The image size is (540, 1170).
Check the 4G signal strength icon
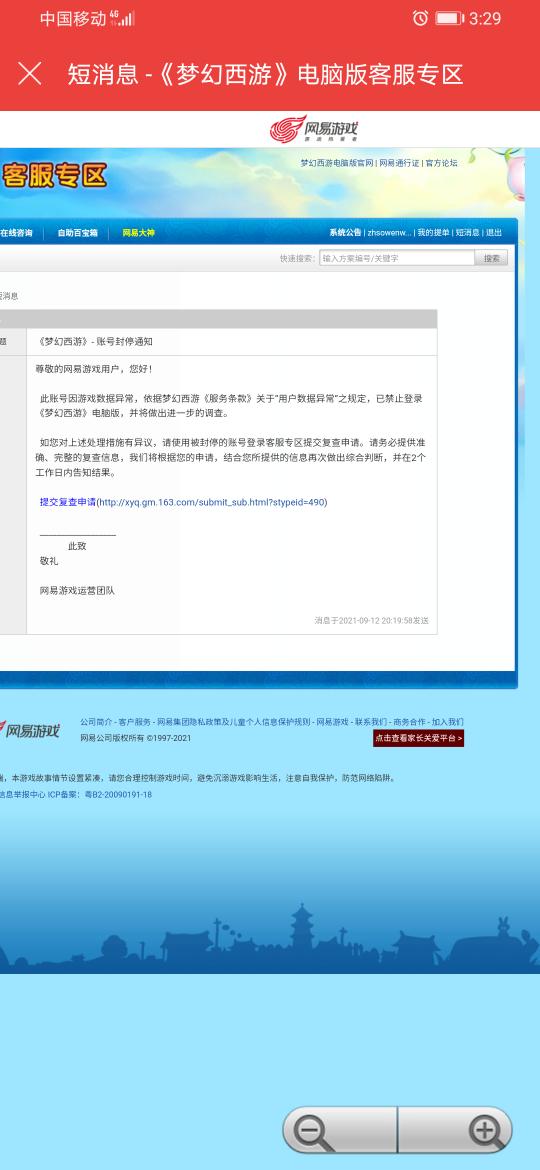tap(122, 18)
